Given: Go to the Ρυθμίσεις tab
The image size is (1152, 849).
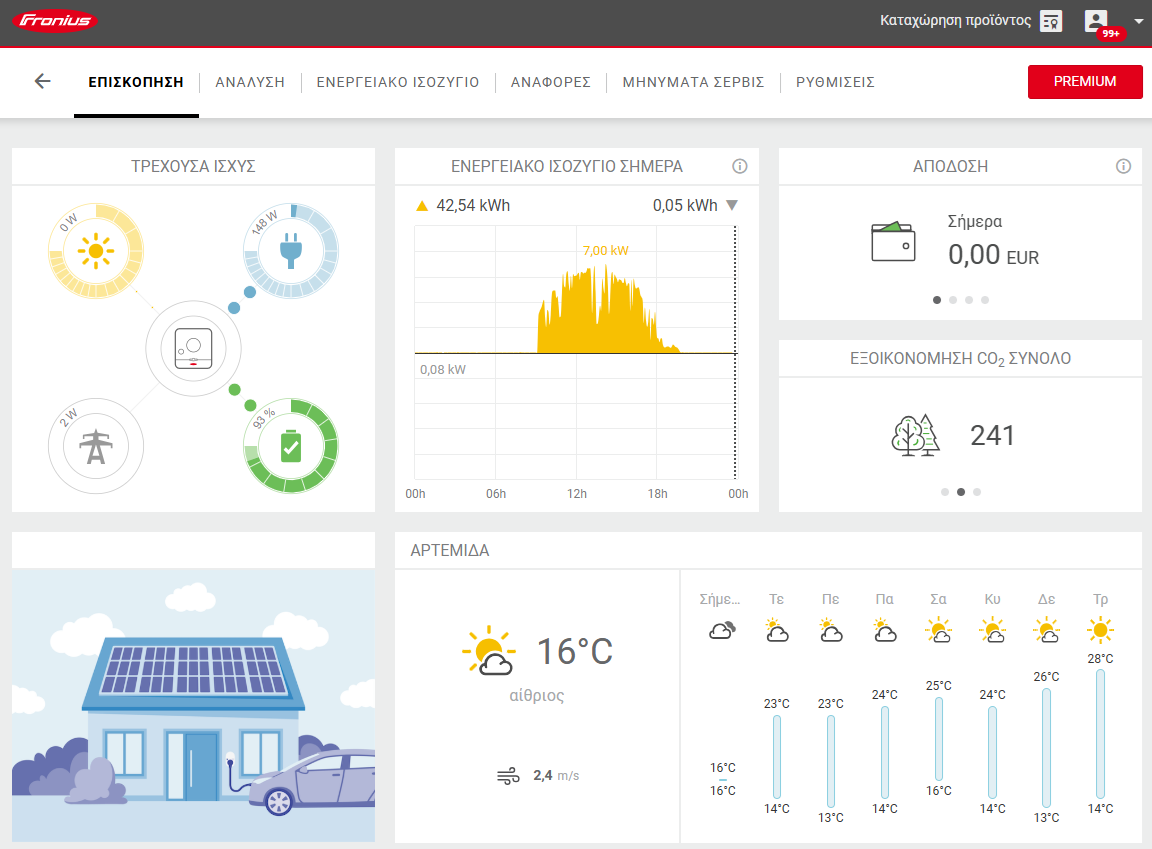Looking at the screenshot, I should tap(835, 82).
